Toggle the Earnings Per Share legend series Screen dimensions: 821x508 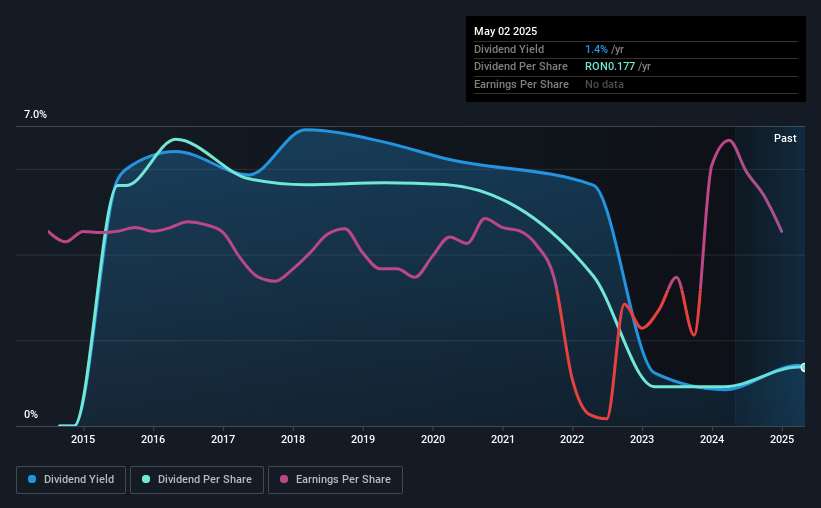335,480
